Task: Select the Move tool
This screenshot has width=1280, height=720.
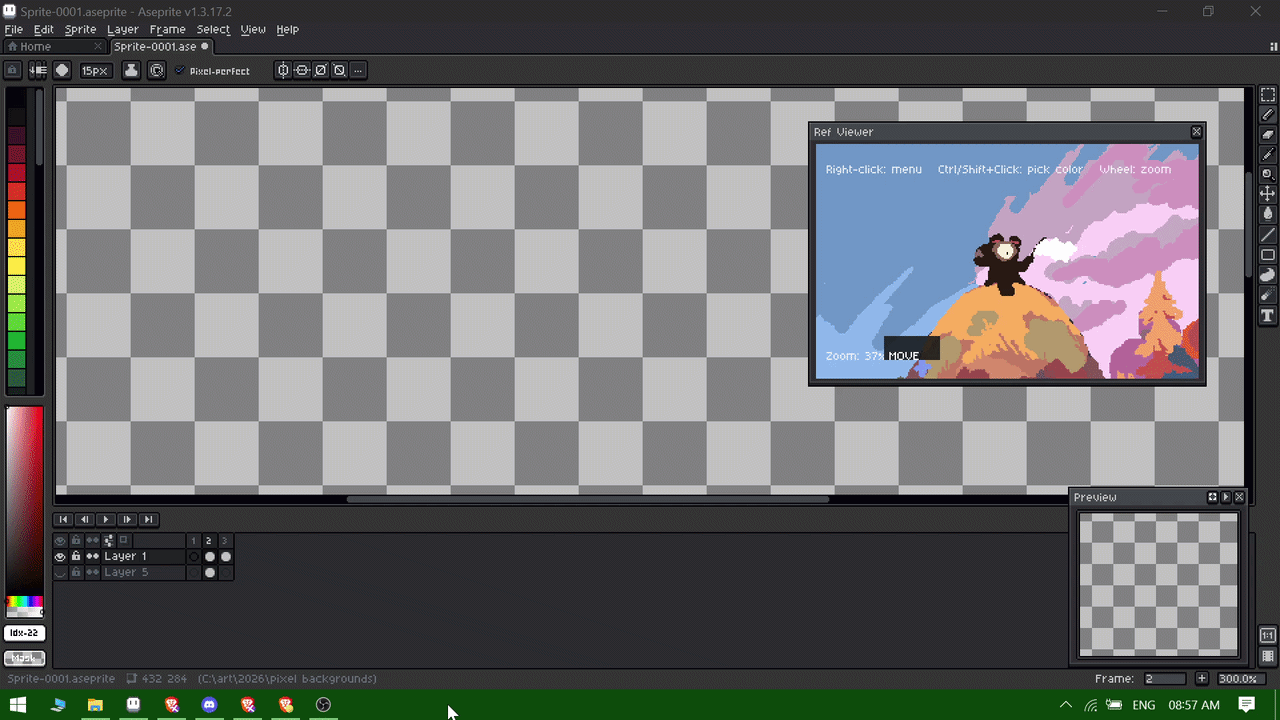Action: pos(1267,193)
